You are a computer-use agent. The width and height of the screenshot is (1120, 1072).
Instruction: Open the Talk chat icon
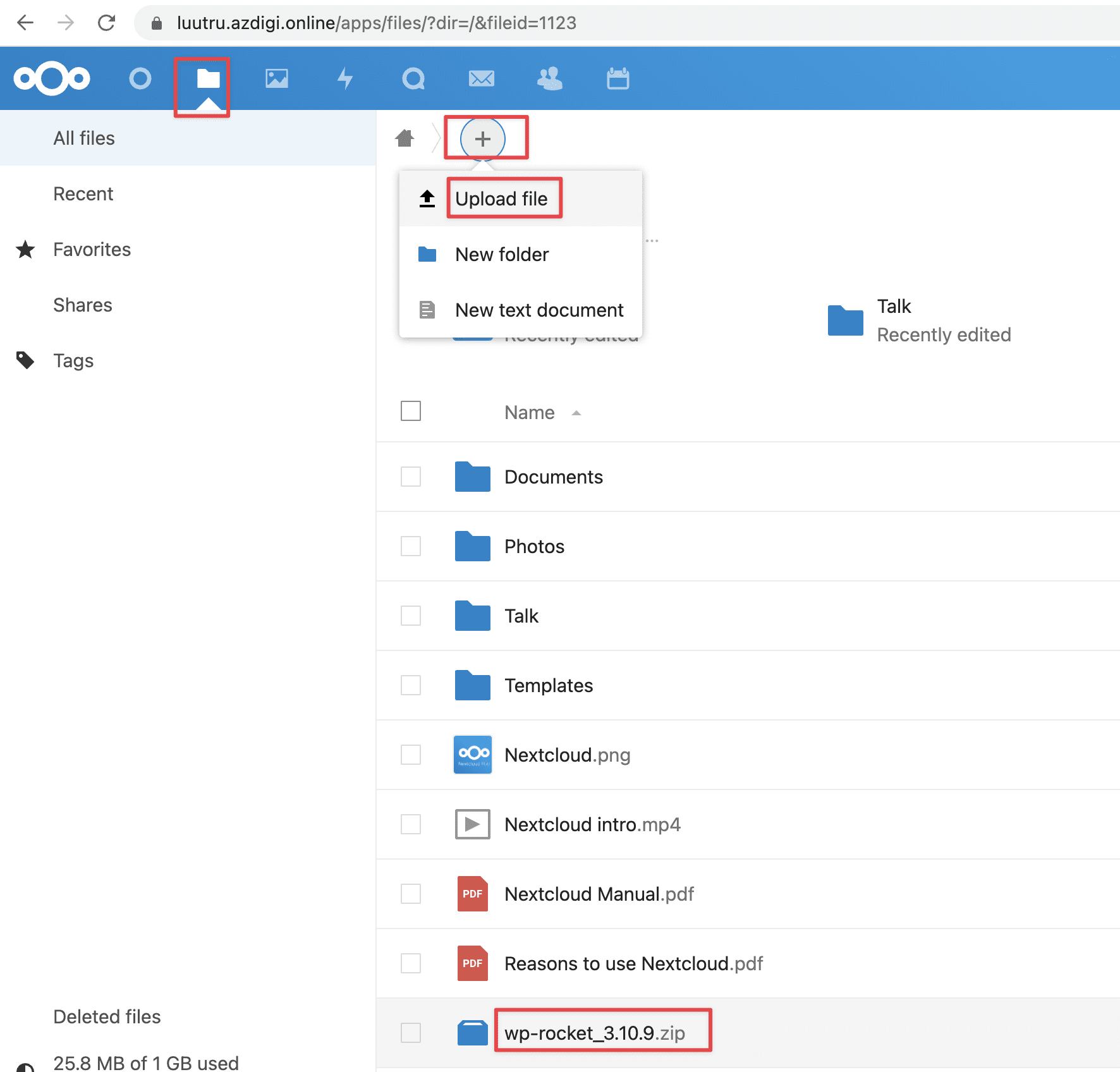413,79
